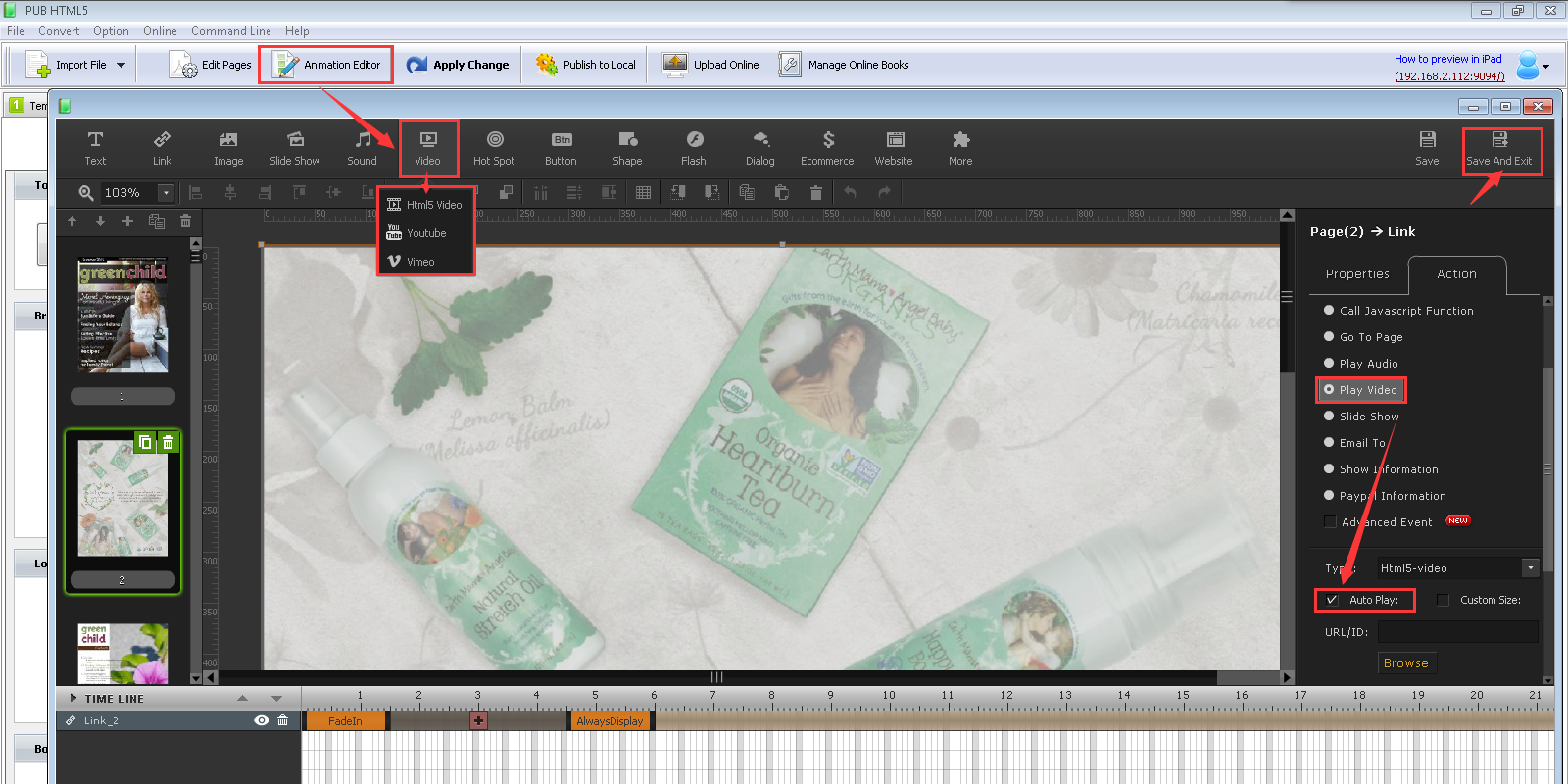The image size is (1568, 784).
Task: Delete the Link_2 timeline layer
Action: [x=283, y=720]
